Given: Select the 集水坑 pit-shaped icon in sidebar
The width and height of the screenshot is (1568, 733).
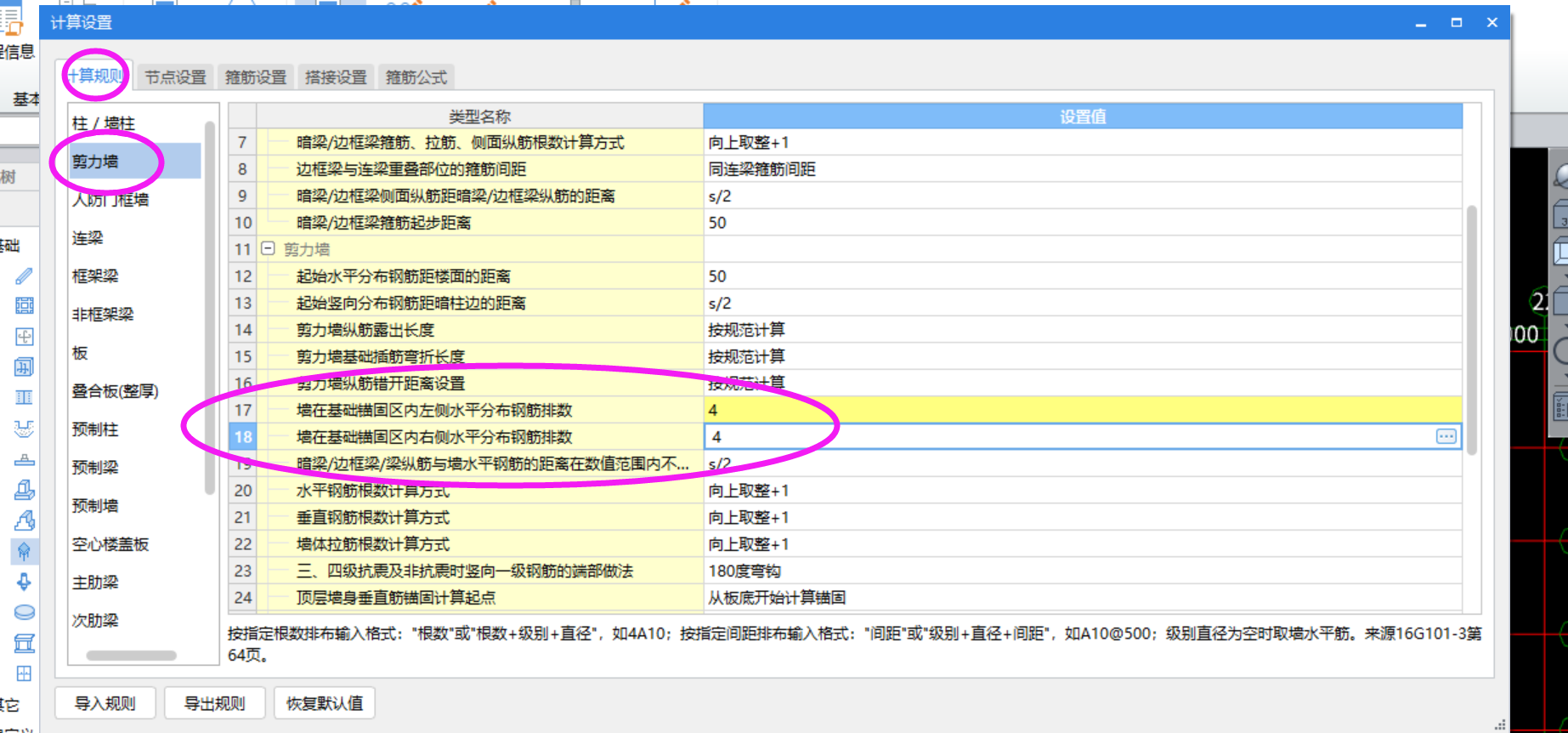Looking at the screenshot, I should pyautogui.click(x=24, y=429).
